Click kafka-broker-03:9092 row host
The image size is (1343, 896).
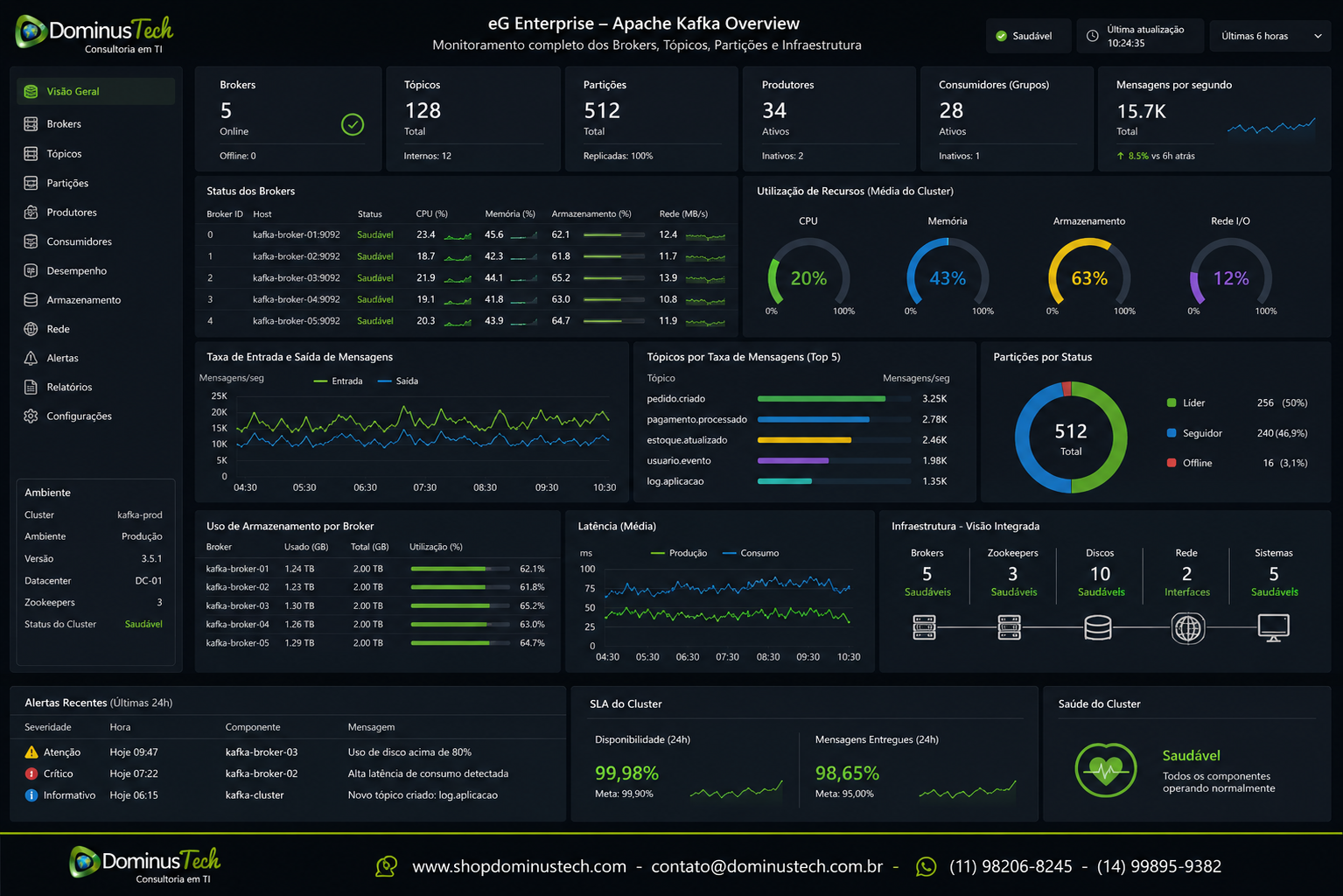pyautogui.click(x=297, y=277)
